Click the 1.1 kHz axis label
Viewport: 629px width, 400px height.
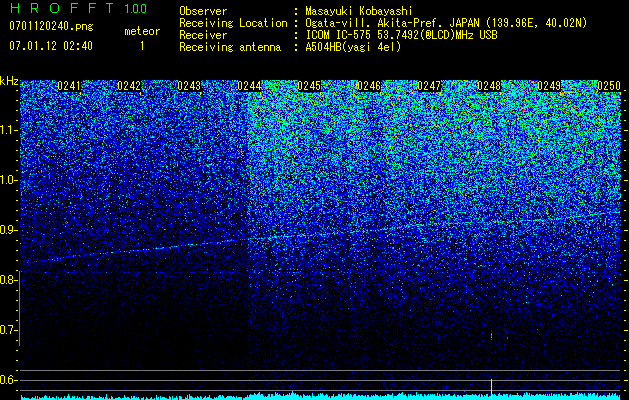click(8, 130)
